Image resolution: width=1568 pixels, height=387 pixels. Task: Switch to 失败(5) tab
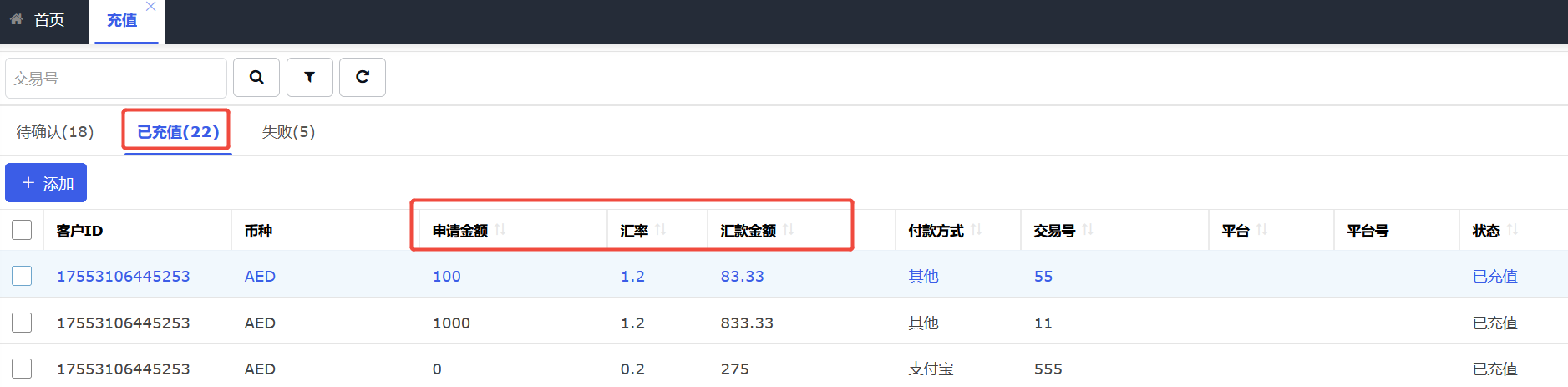tap(288, 131)
